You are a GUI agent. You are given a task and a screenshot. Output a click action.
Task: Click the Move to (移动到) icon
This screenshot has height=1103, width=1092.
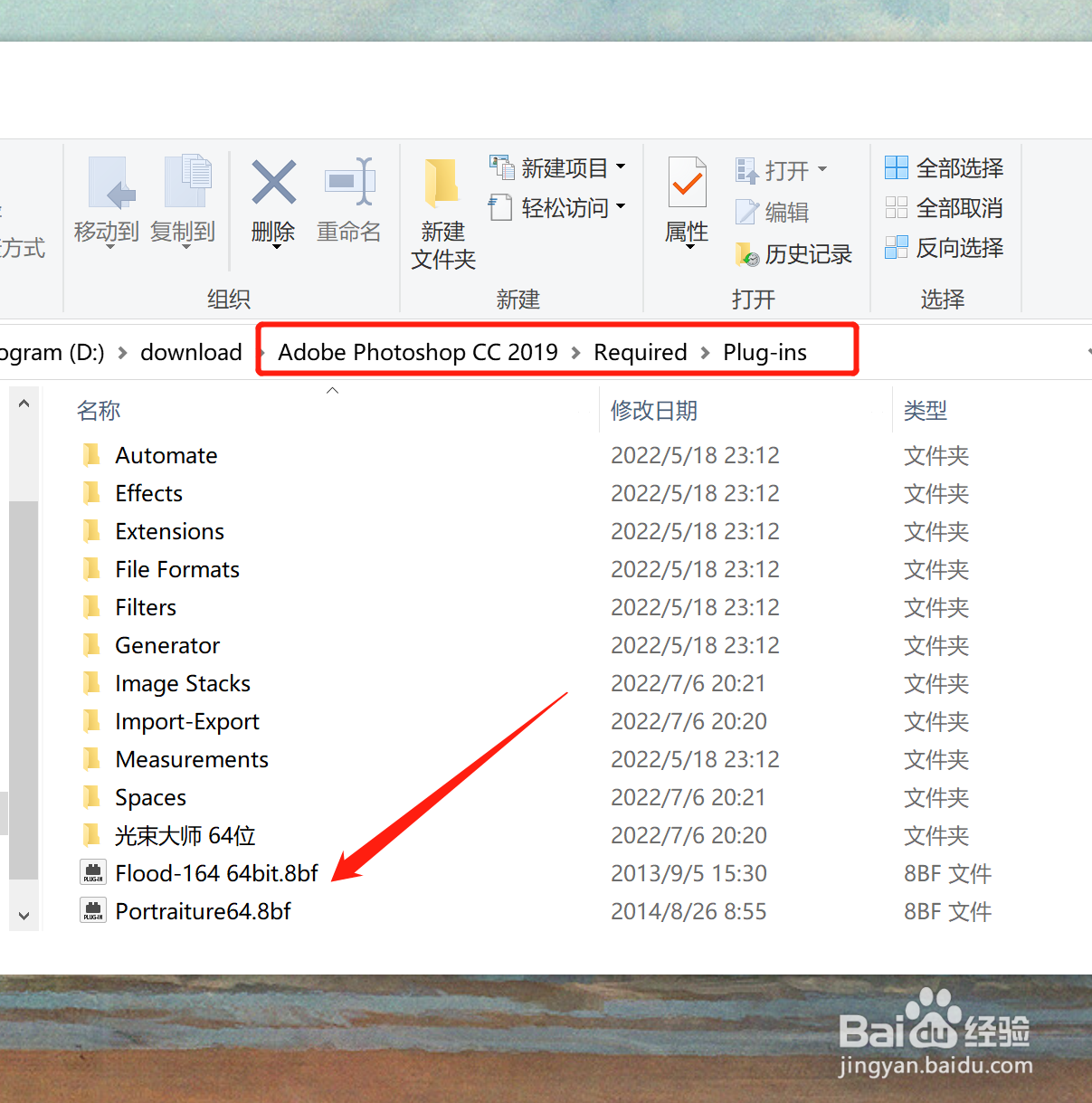click(x=111, y=183)
